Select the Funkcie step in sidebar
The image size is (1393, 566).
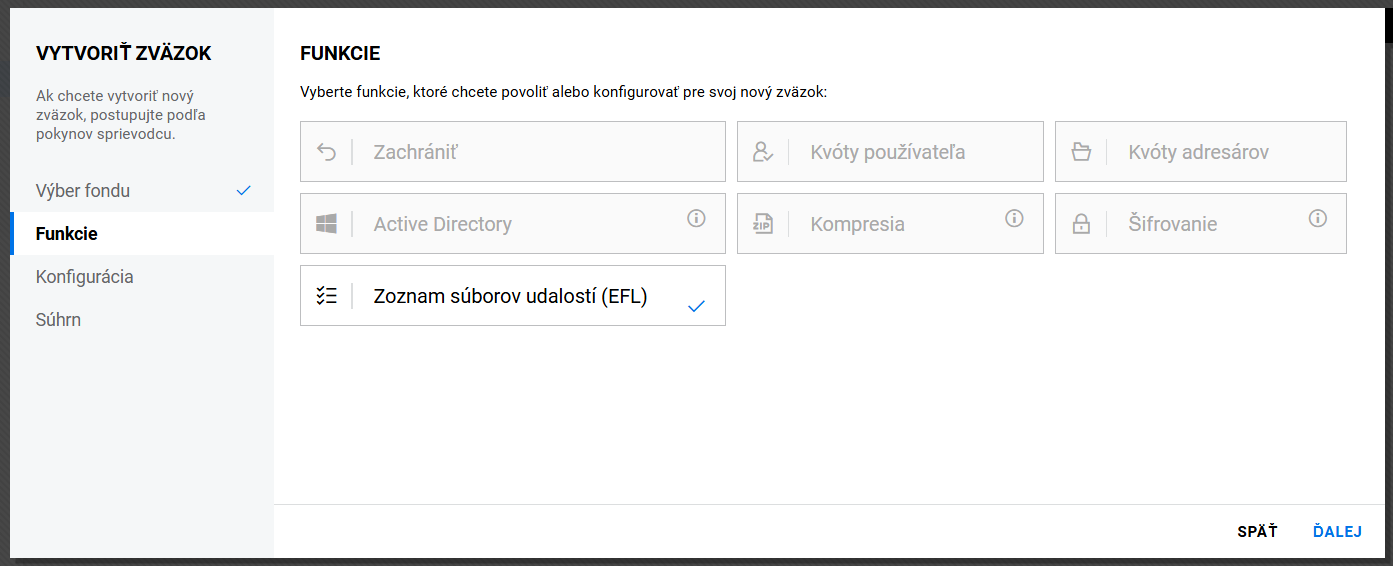pyautogui.click(x=66, y=234)
